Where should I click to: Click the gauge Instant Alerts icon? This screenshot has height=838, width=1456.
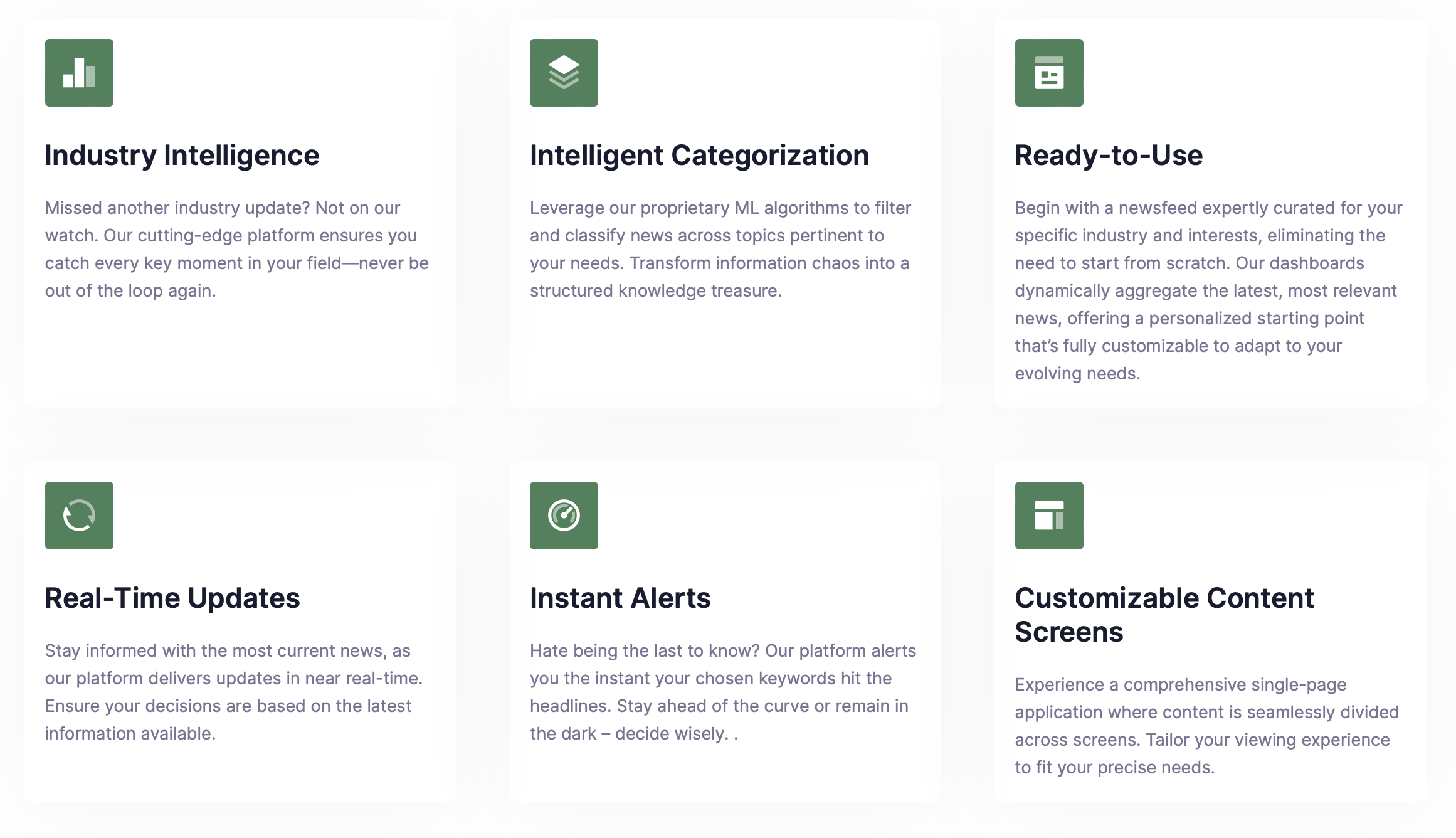pyautogui.click(x=564, y=516)
